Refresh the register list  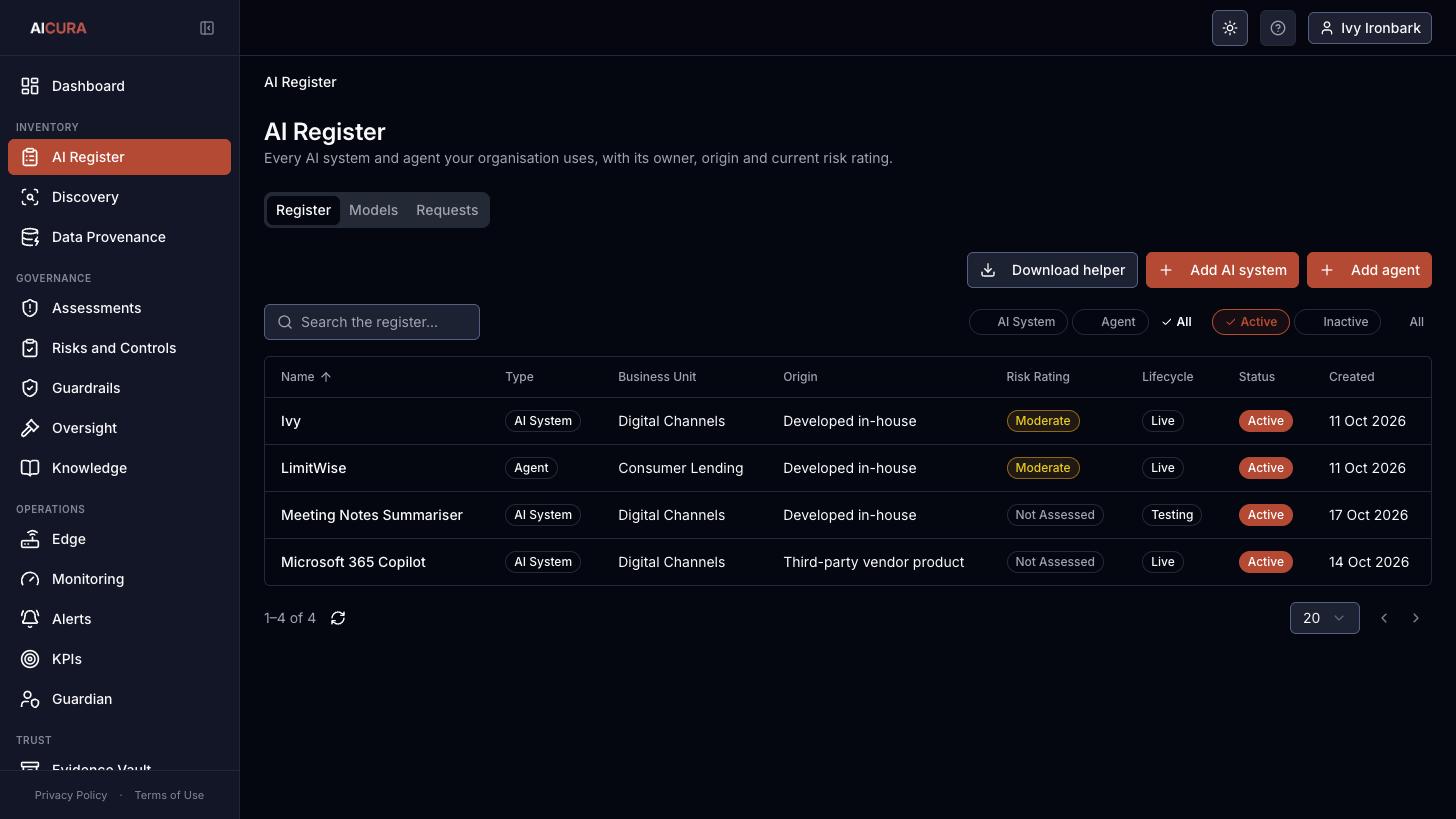tap(338, 618)
